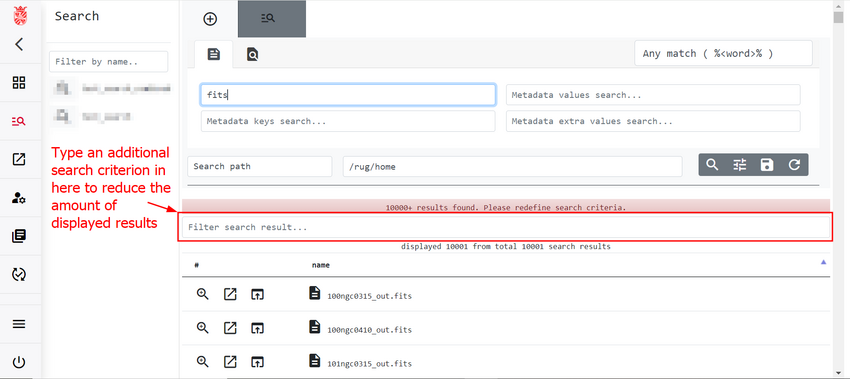Select the document search sub-tab
The image size is (850, 379).
[x=214, y=54]
